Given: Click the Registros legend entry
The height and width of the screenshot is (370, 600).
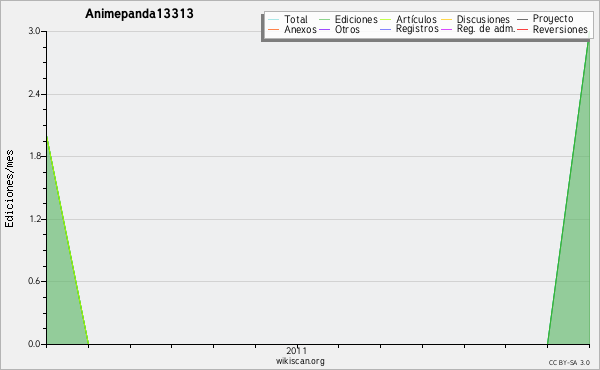Looking at the screenshot, I should pos(417,29).
